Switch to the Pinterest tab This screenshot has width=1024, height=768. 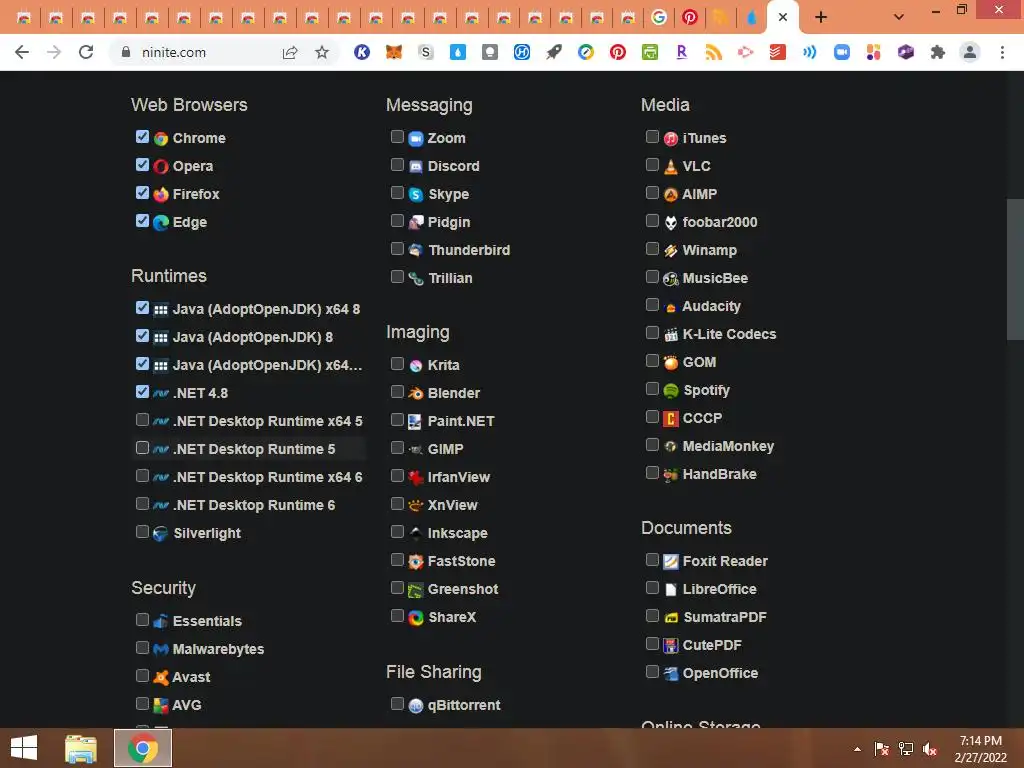click(690, 18)
